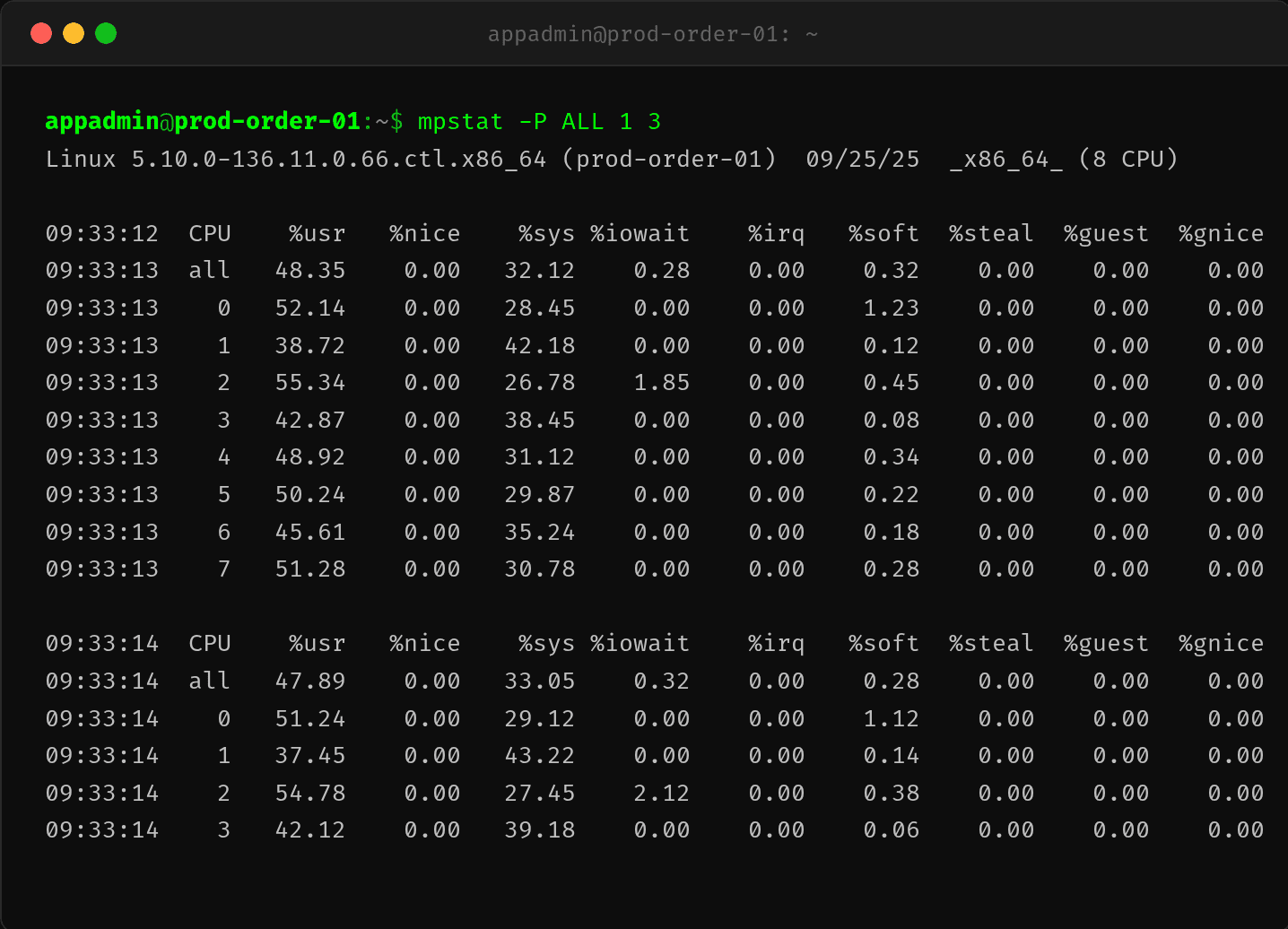This screenshot has width=1288, height=929.
Task: Click the date 09/25/25
Action: 862,159
